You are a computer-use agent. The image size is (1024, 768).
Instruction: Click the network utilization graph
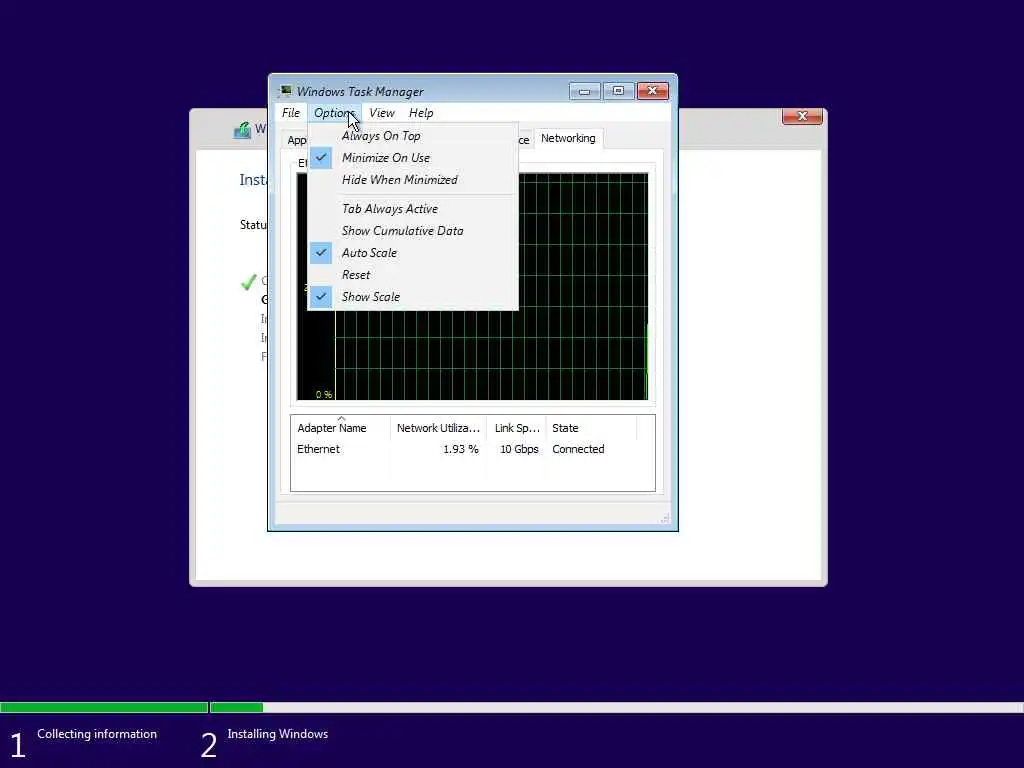pos(472,286)
